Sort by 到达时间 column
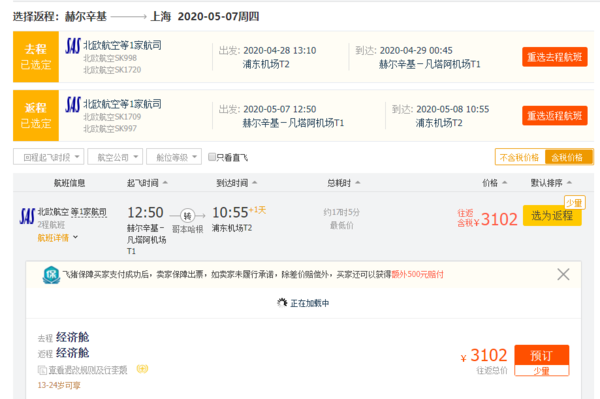 point(236,183)
